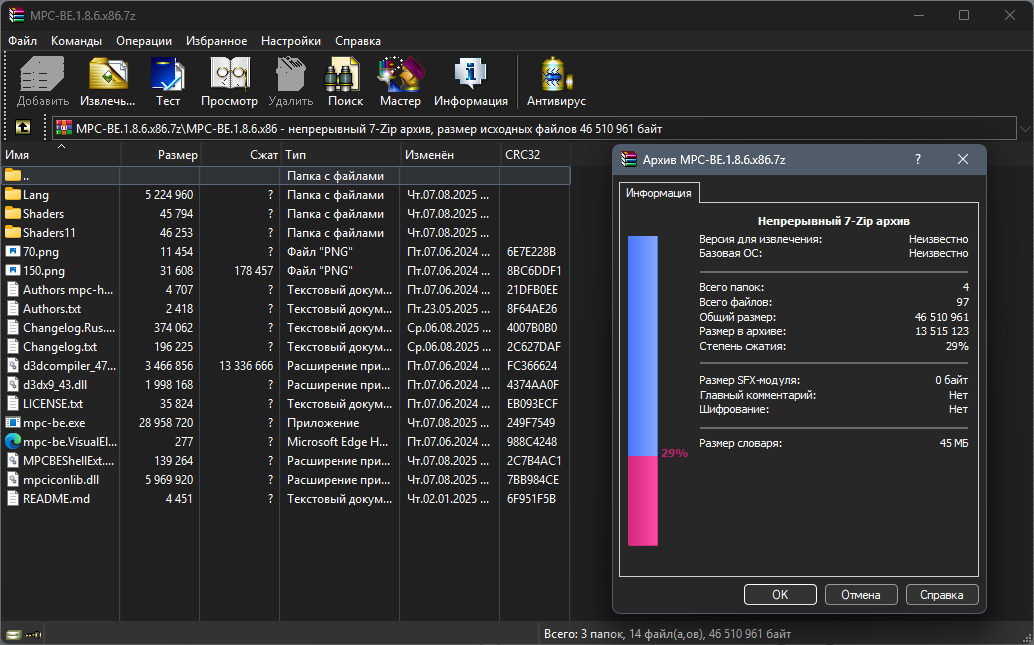This screenshot has width=1034, height=645.
Task: Select the Authors.txt file row
Action: [285, 309]
